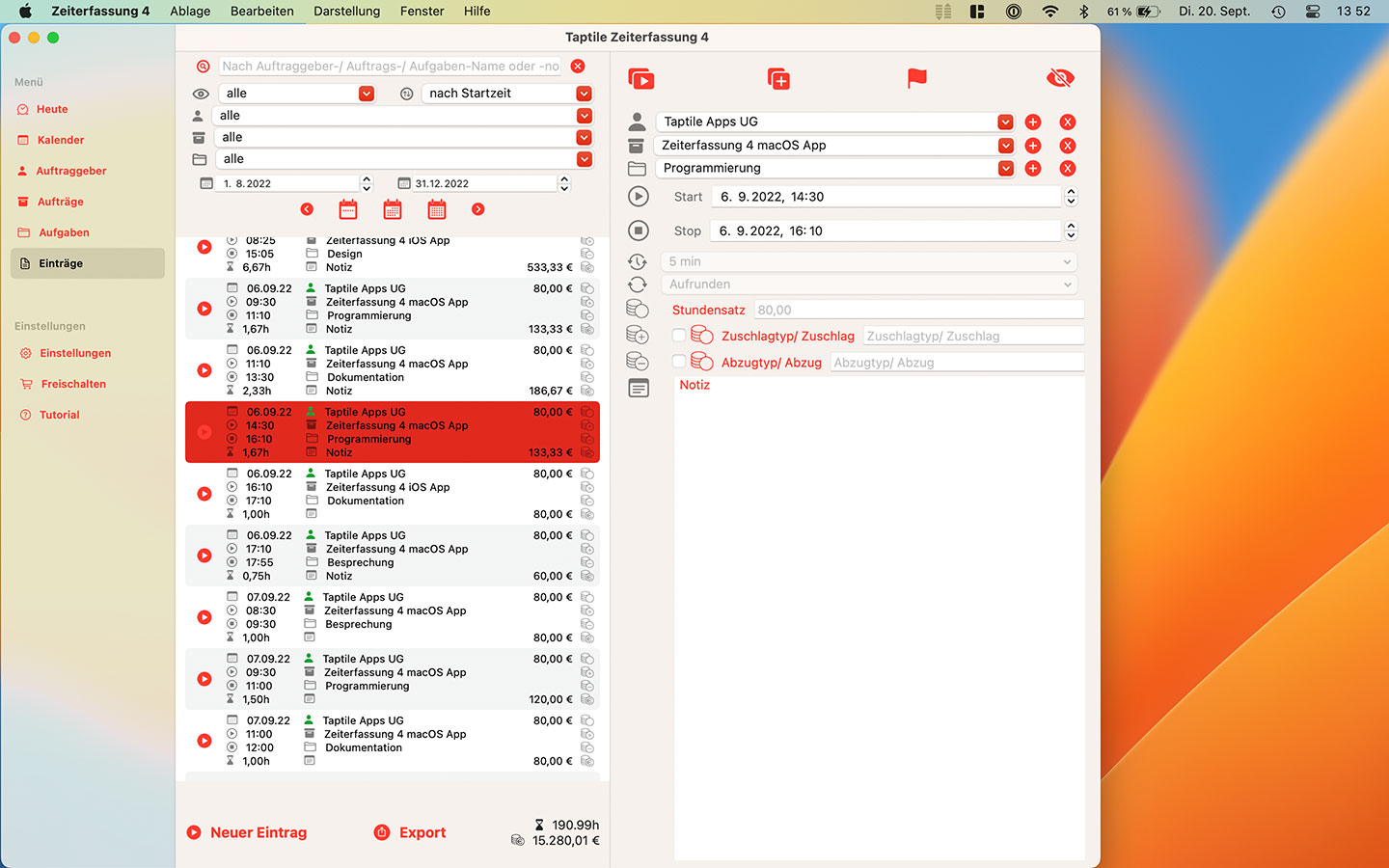This screenshot has width=1389, height=868.
Task: Click the Start play circle icon
Action: pyautogui.click(x=638, y=197)
